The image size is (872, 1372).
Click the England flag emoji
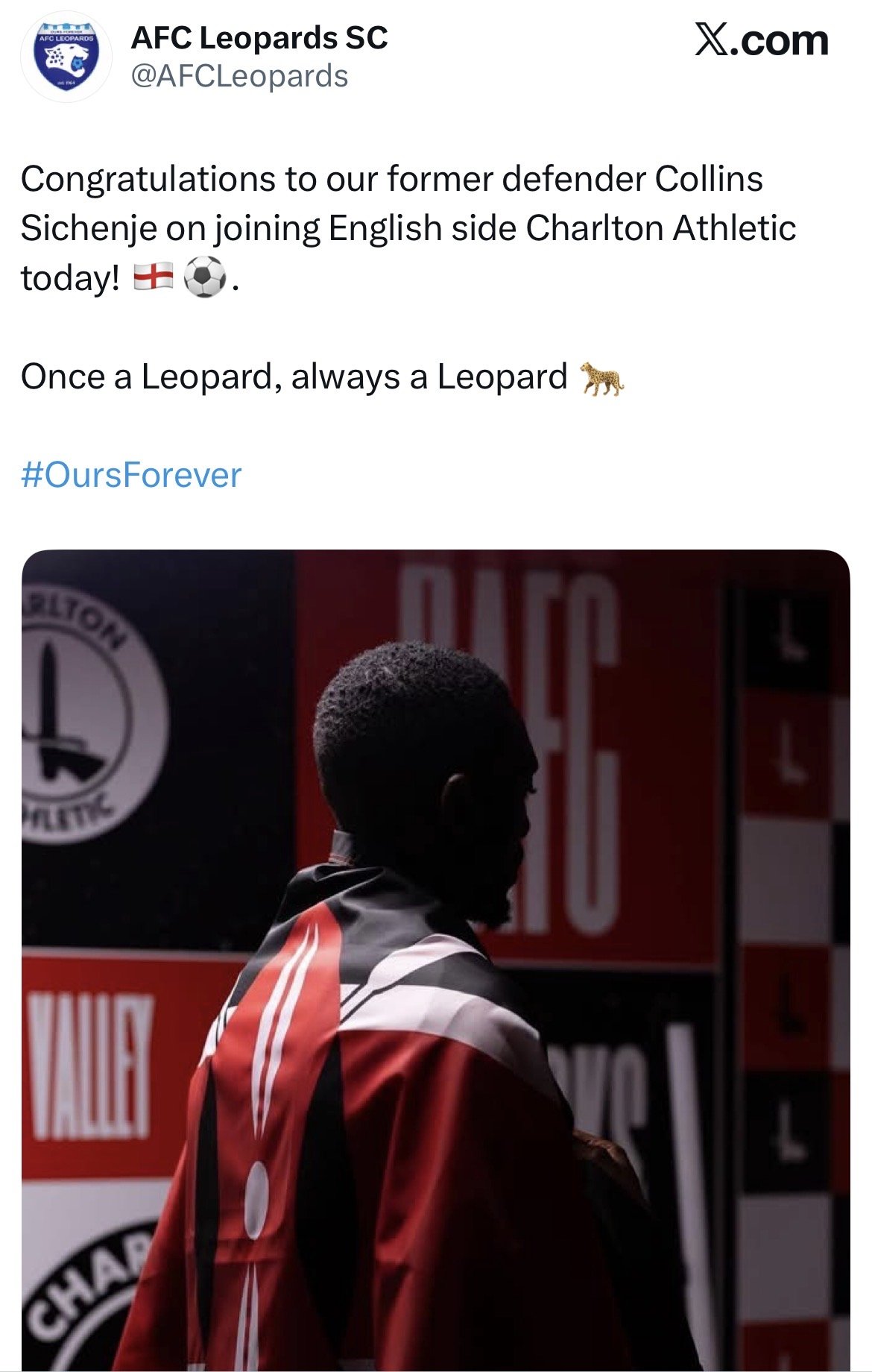(x=153, y=278)
